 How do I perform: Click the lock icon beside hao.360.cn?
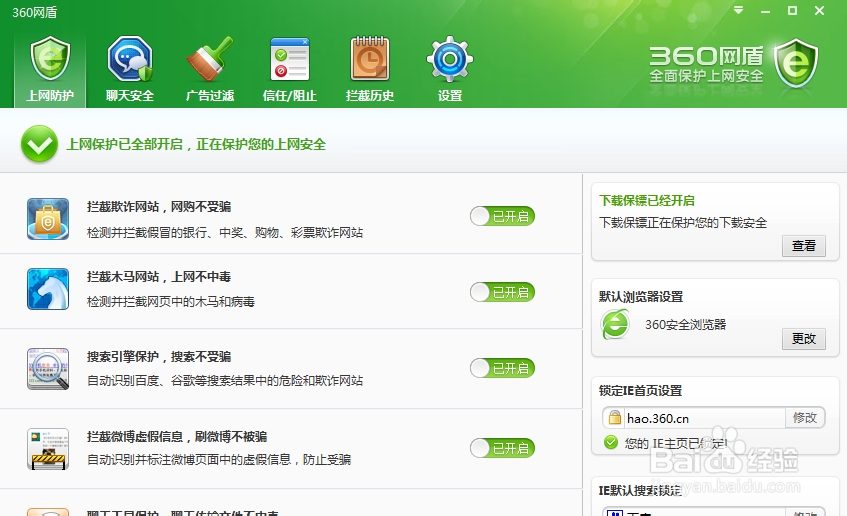614,418
